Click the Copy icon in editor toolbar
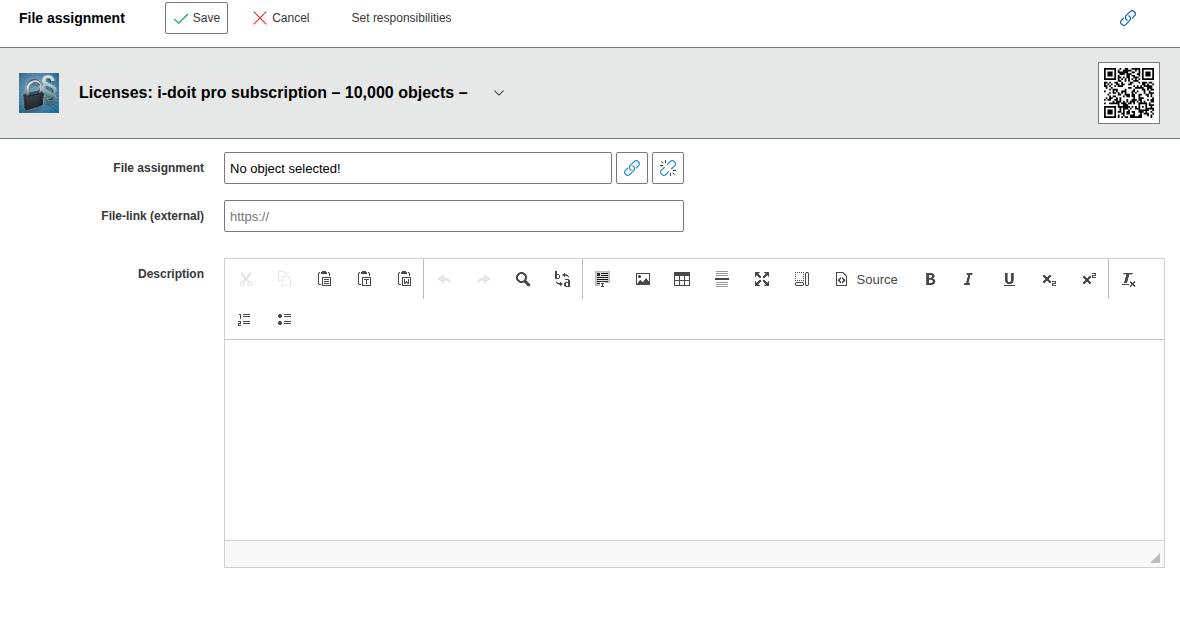1180x640 pixels. click(284, 279)
